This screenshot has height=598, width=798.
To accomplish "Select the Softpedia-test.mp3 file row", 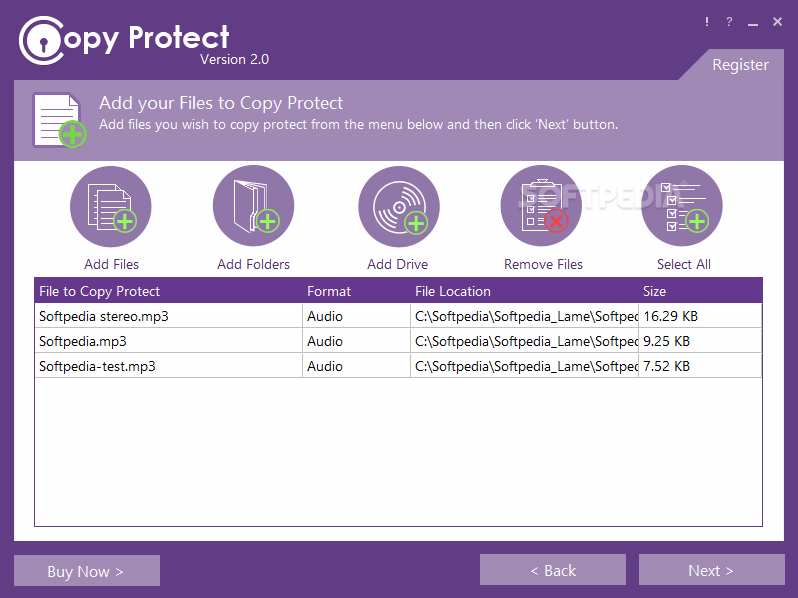I will 398,366.
